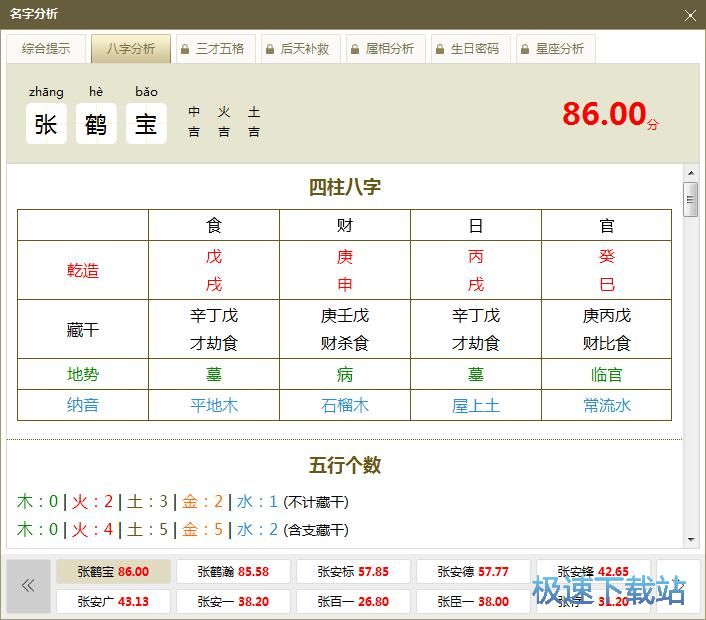The height and width of the screenshot is (620, 706).
Task: Click the pinyin bǎo
Action: [x=146, y=91]
